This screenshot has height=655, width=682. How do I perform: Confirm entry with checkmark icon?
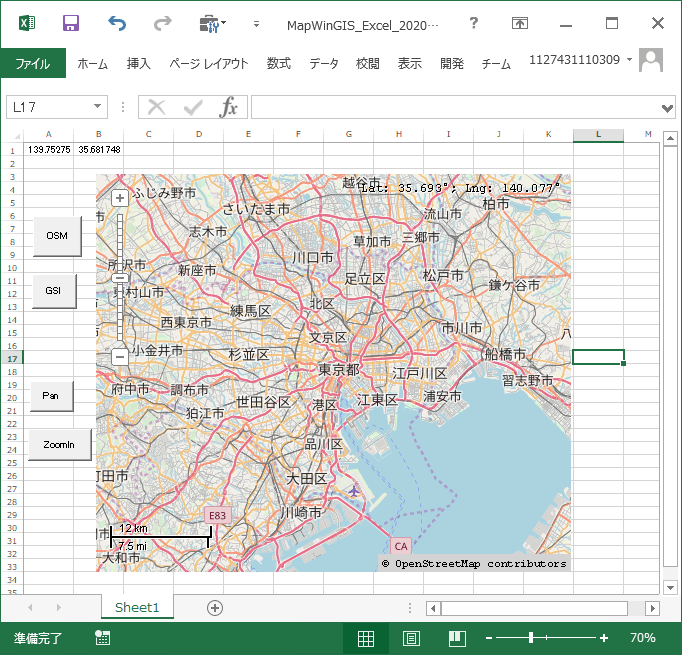coord(193,107)
